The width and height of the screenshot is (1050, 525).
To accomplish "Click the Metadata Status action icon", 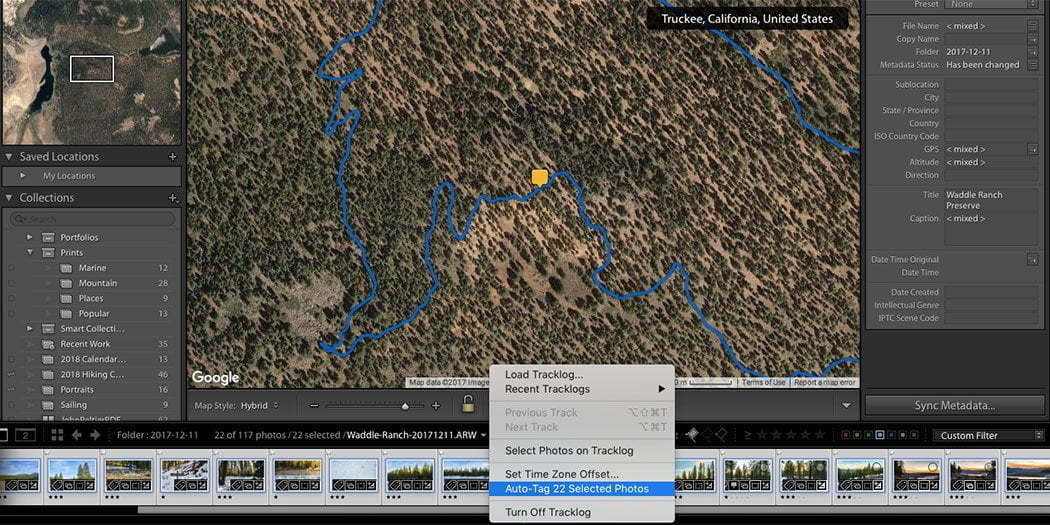I will [1033, 65].
